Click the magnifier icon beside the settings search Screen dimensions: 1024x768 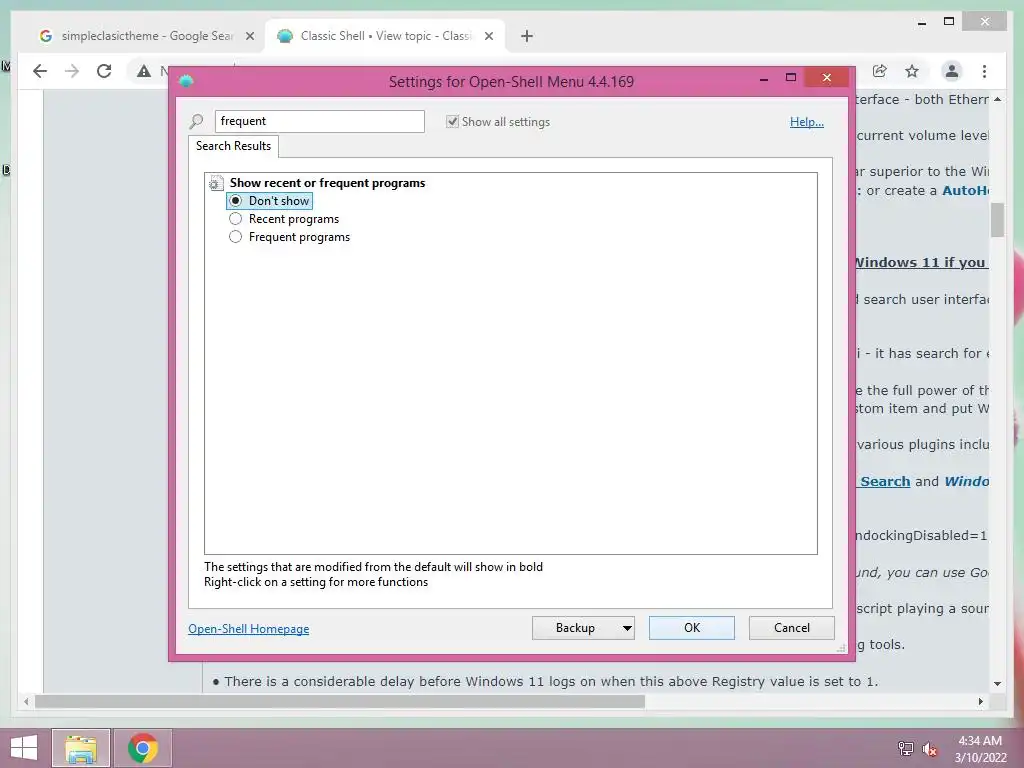click(196, 121)
